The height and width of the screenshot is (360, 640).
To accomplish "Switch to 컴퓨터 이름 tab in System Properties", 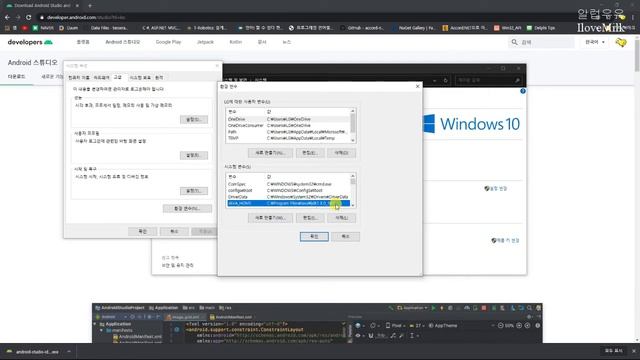I will pyautogui.click(x=79, y=78).
